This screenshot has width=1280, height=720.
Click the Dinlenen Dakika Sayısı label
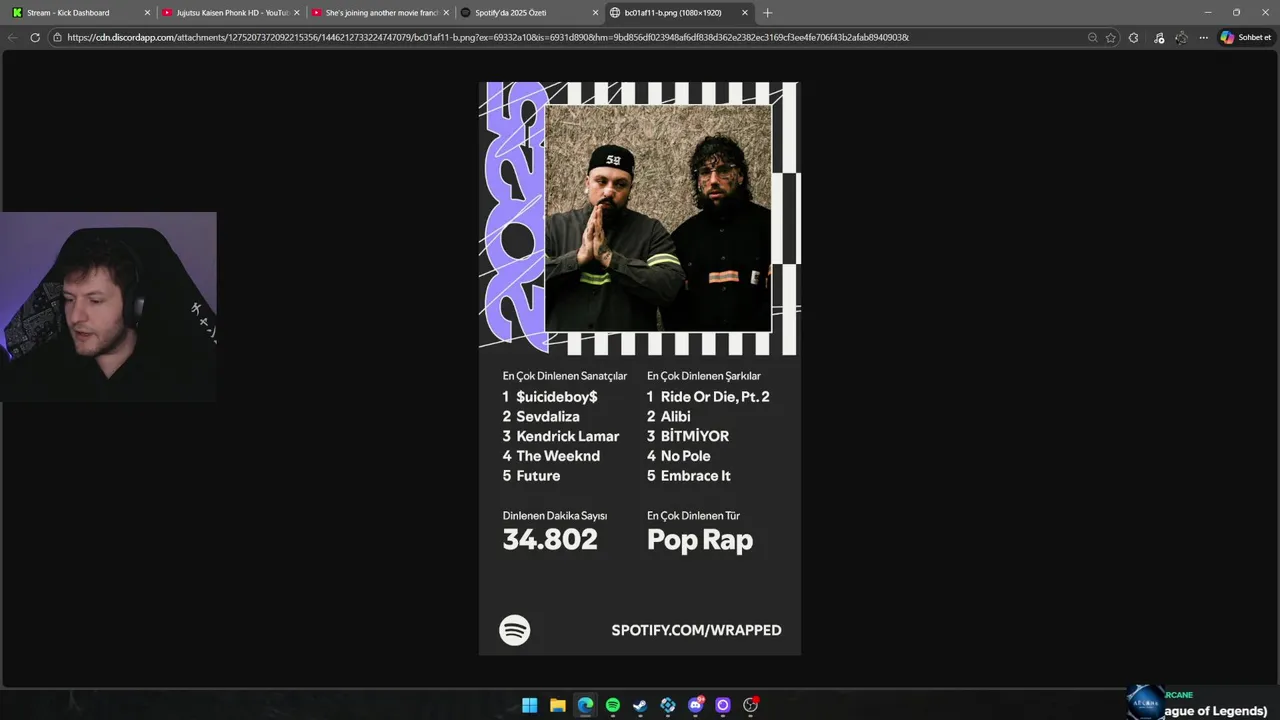pos(555,516)
